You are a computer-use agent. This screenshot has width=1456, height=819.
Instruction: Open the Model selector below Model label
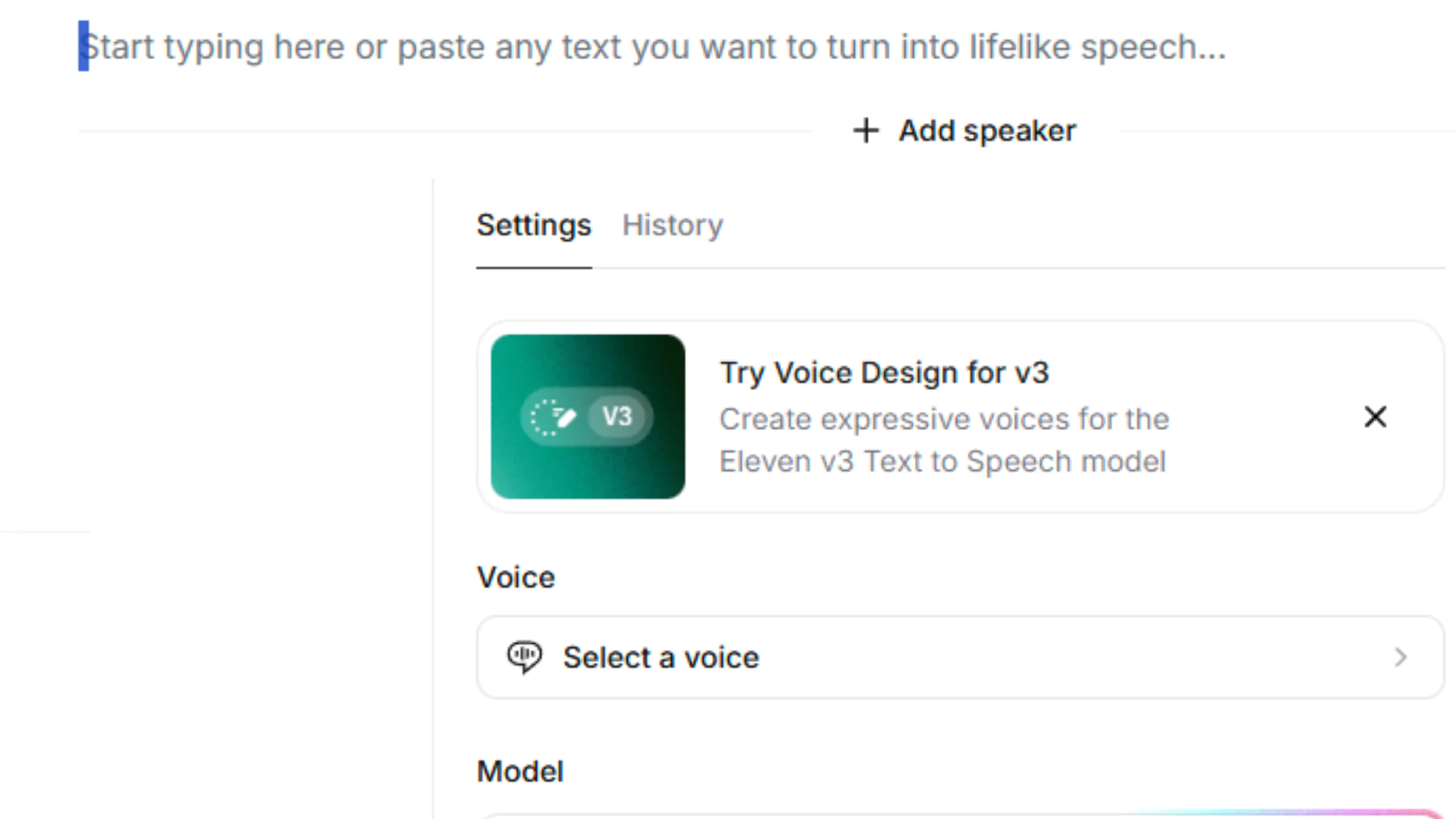point(960,814)
